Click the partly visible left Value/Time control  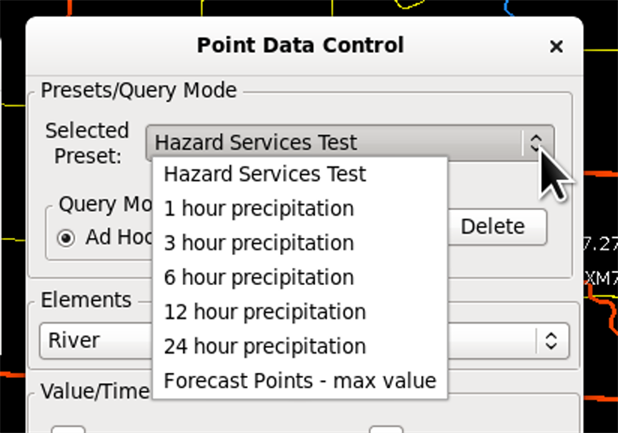68,429
